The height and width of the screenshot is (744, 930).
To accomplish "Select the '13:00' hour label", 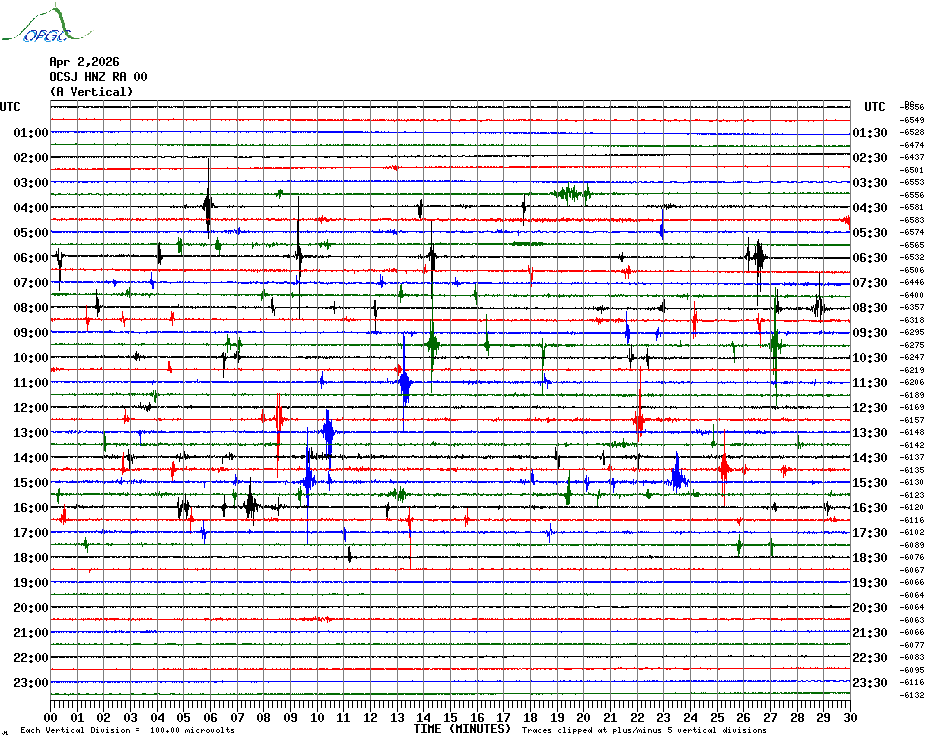I will click(31, 433).
